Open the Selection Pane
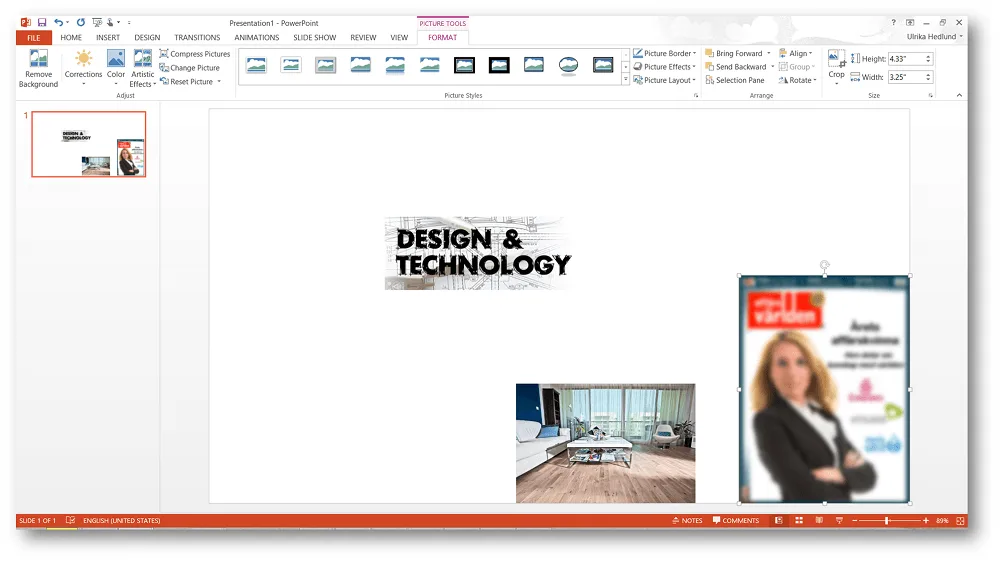Image resolution: width=1000 pixels, height=562 pixels. pyautogui.click(x=735, y=80)
